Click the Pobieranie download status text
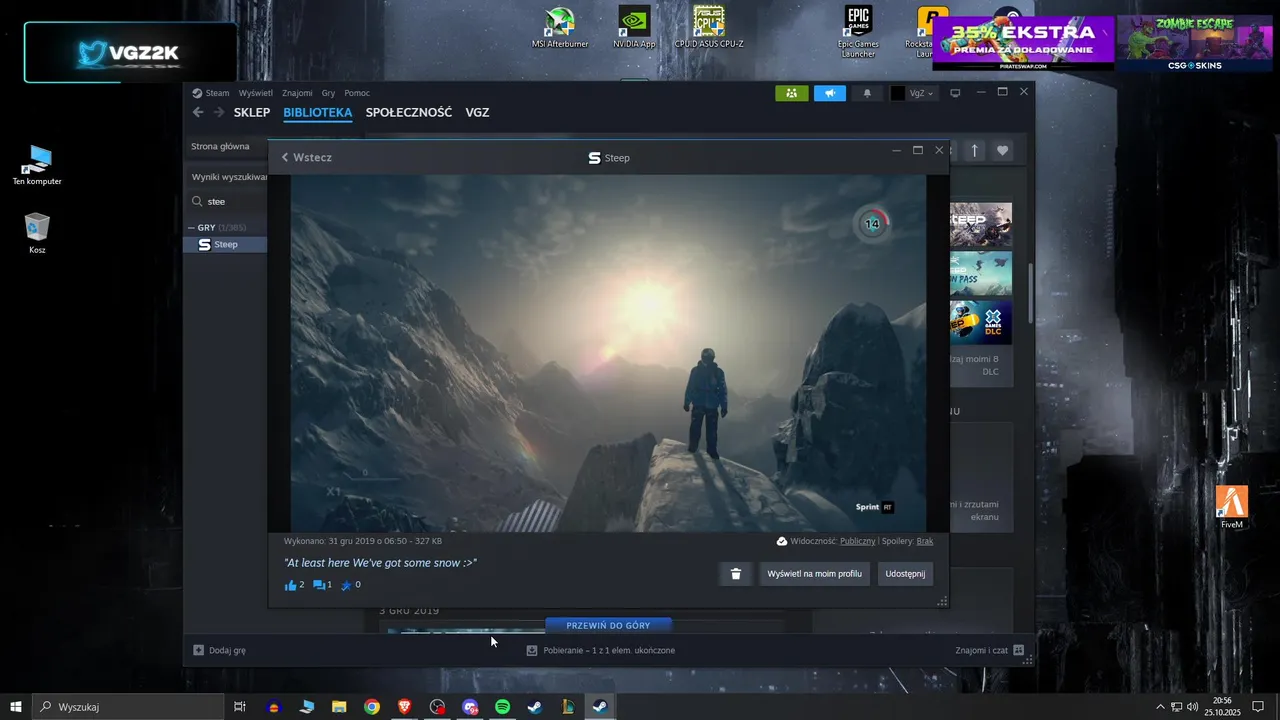The width and height of the screenshot is (1280, 720). pyautogui.click(x=609, y=650)
